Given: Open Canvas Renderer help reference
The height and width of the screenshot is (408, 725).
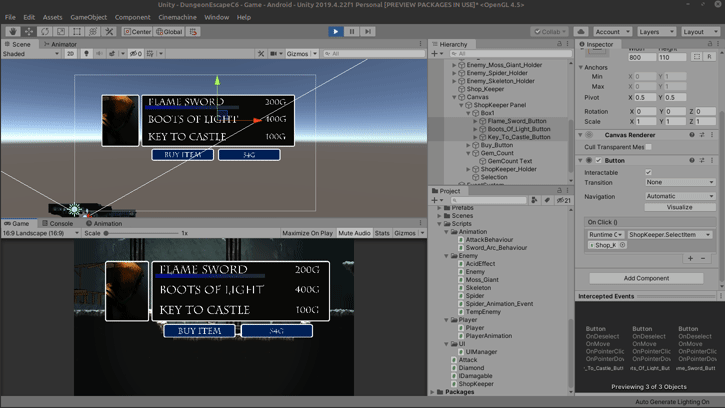Looking at the screenshot, I should pyautogui.click(x=692, y=135).
